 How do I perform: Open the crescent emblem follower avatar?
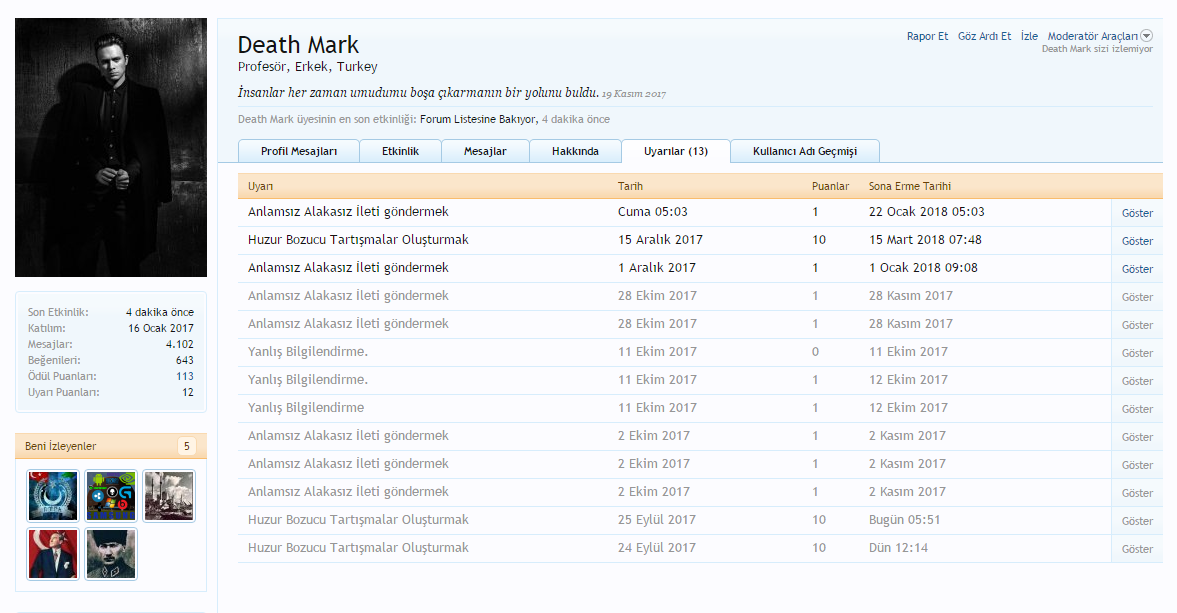click(52, 496)
